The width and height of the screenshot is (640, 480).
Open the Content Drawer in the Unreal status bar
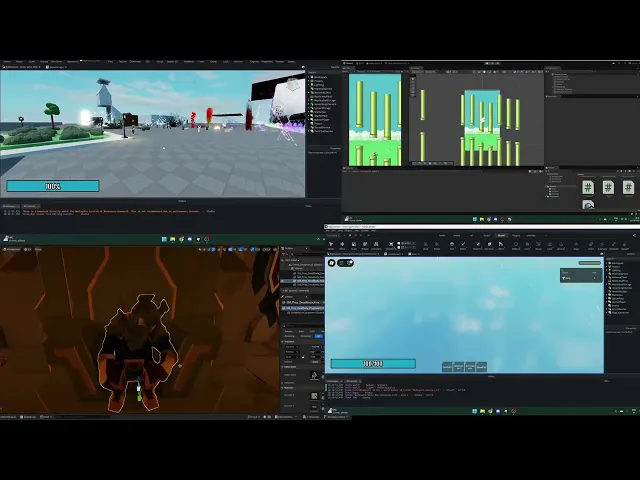pos(8,417)
